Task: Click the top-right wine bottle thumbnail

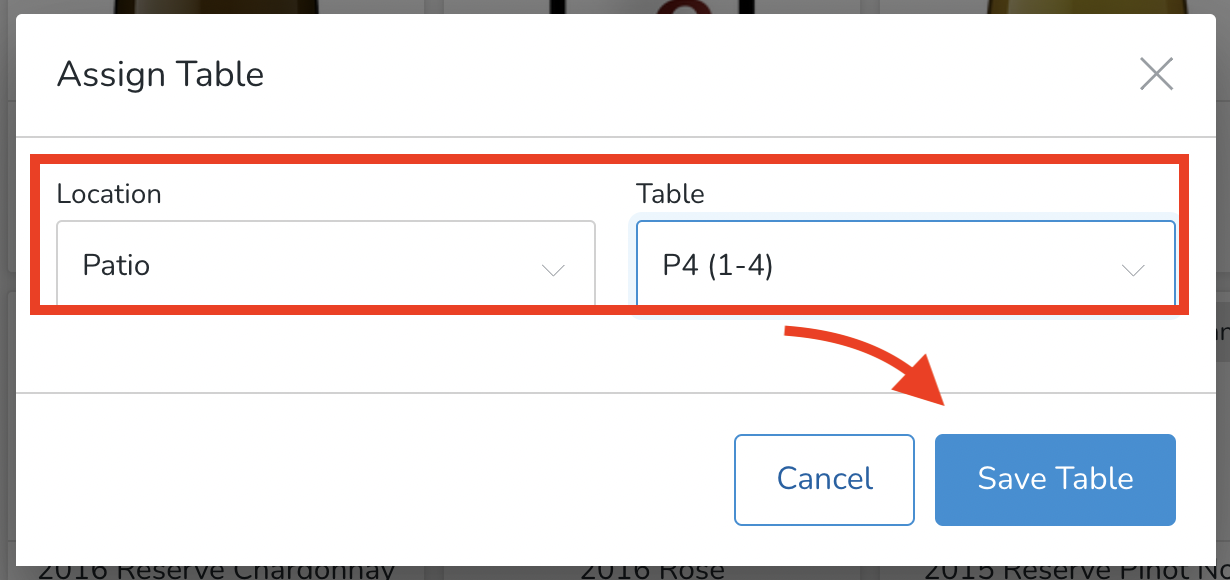Action: 1050,7
